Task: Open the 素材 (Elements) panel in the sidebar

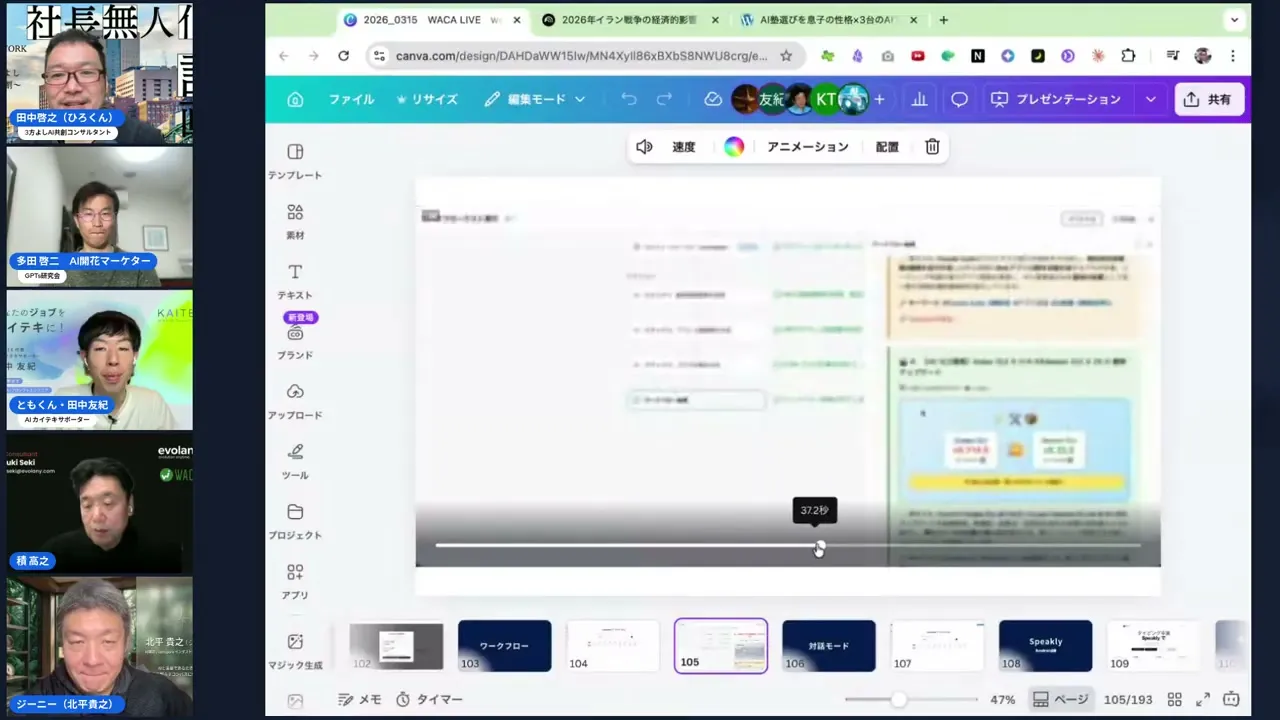Action: (x=295, y=220)
